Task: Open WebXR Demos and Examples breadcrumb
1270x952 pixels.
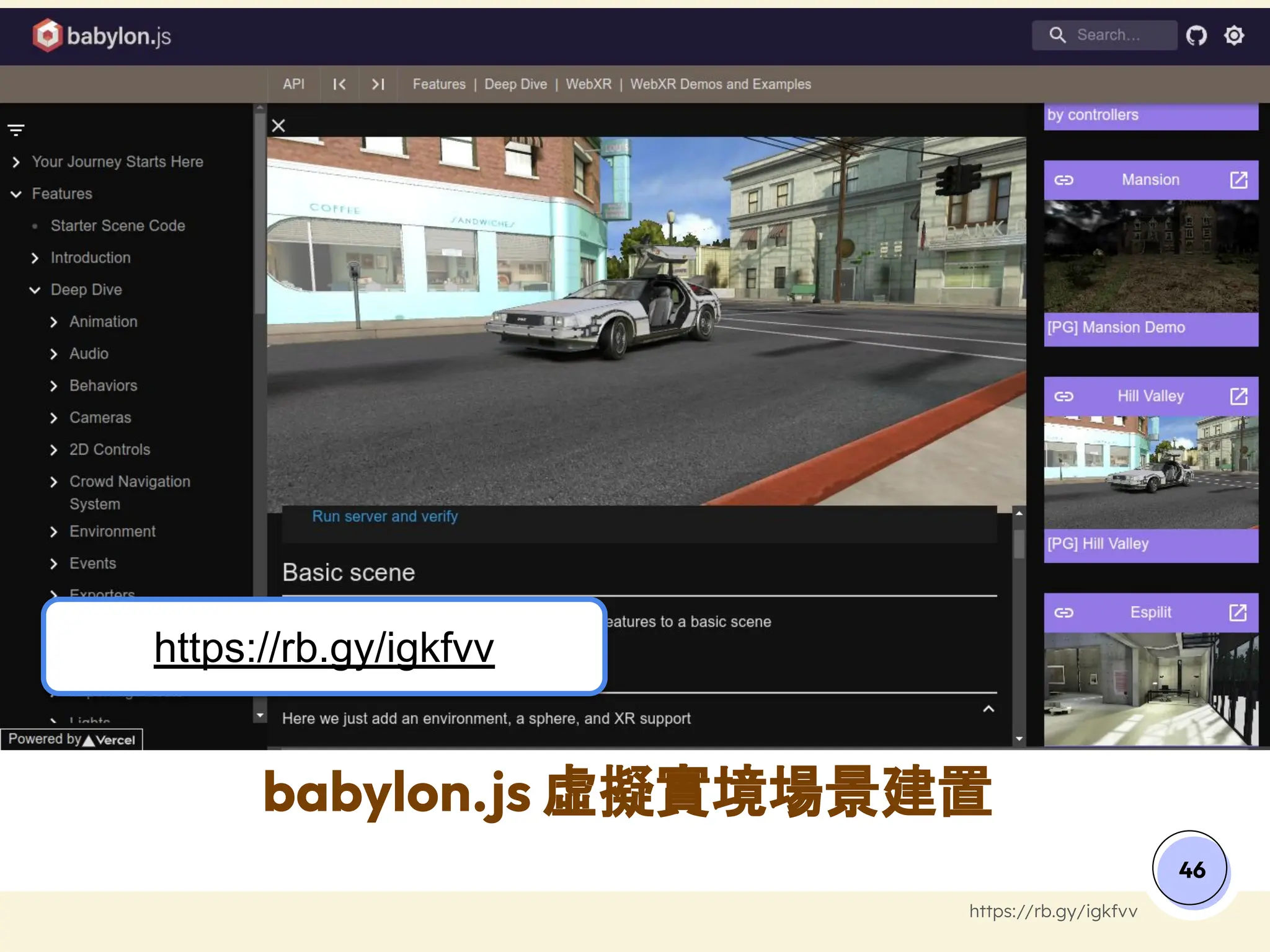Action: [721, 84]
